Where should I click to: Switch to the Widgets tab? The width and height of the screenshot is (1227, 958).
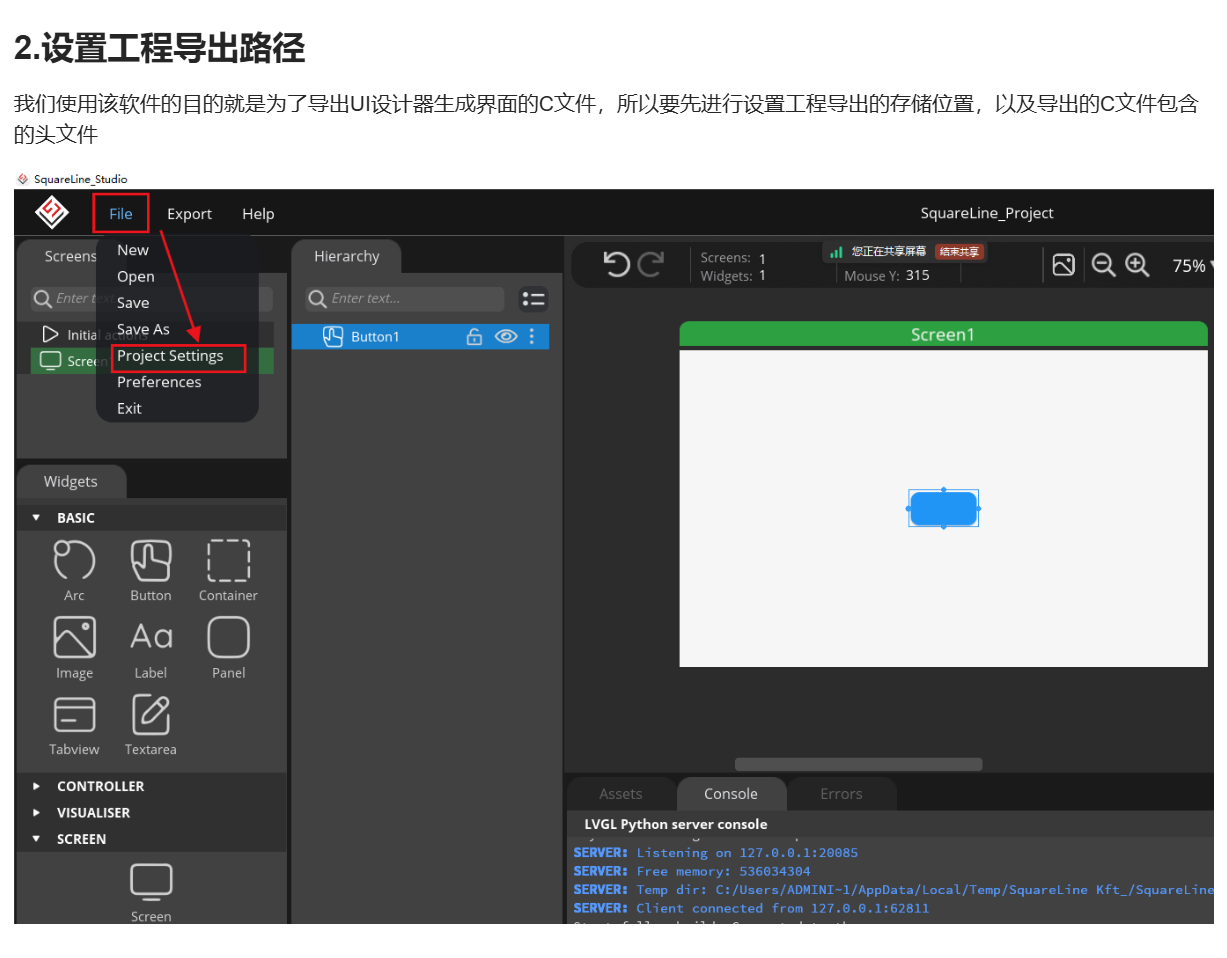point(71,481)
